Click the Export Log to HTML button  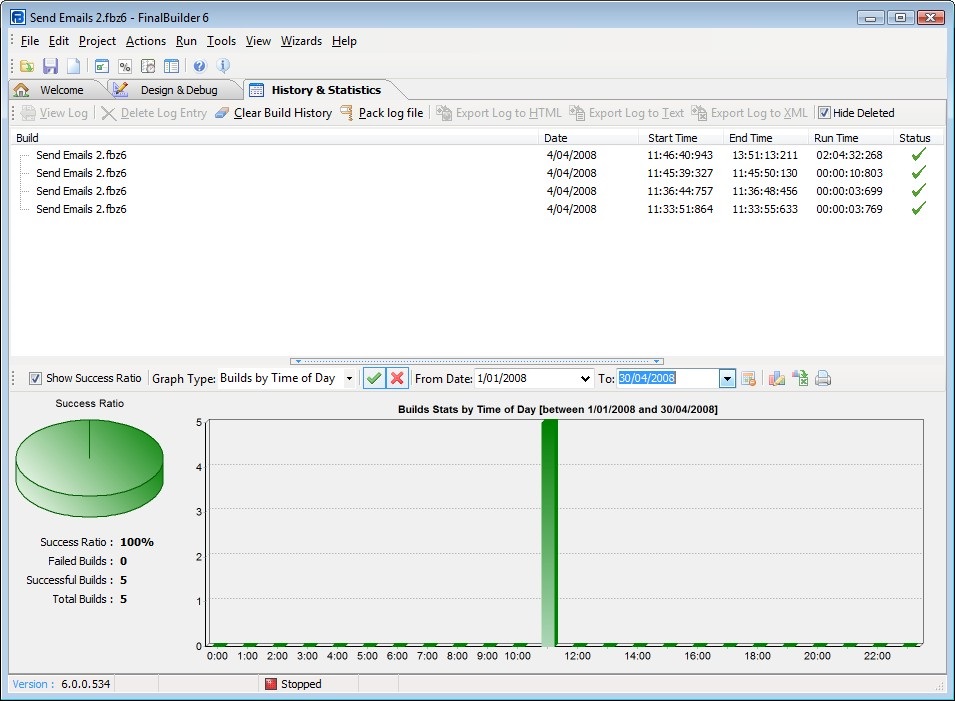[499, 113]
